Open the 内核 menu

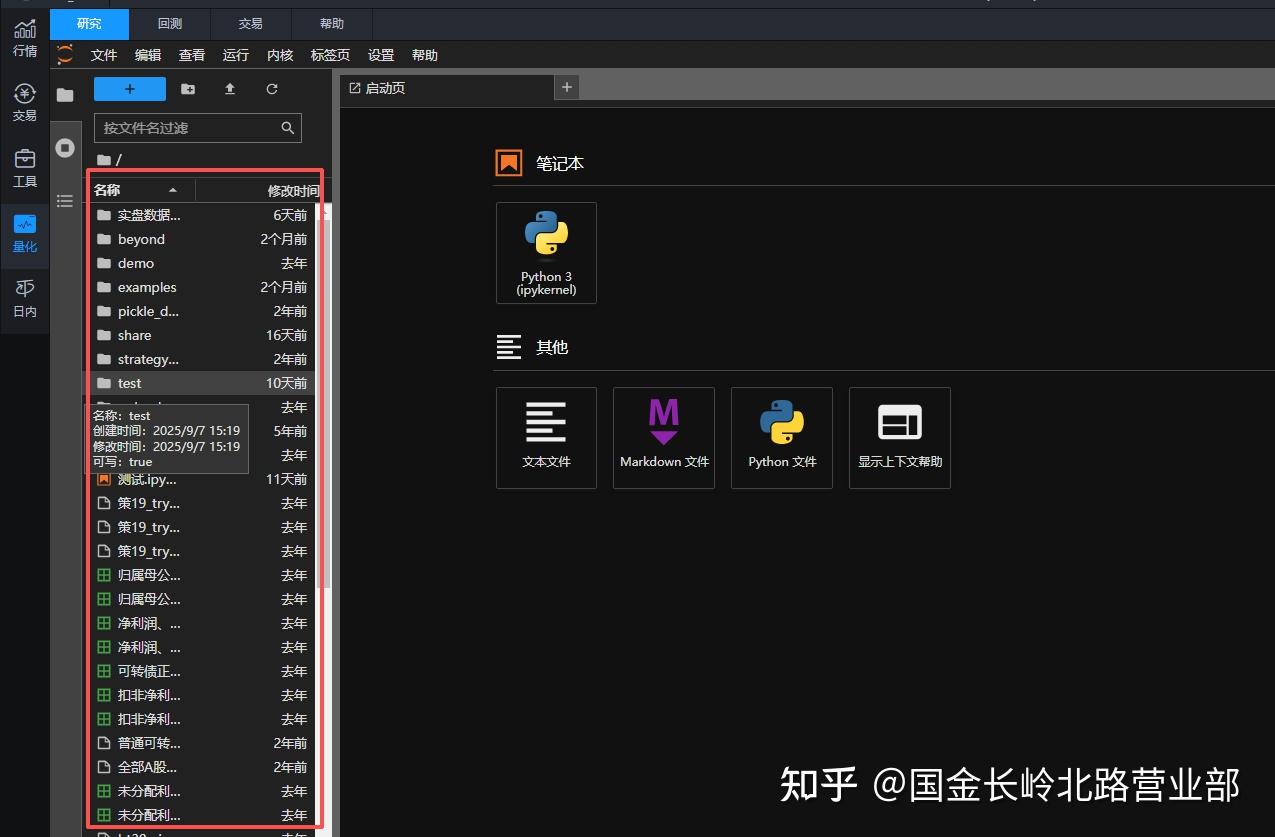click(280, 55)
